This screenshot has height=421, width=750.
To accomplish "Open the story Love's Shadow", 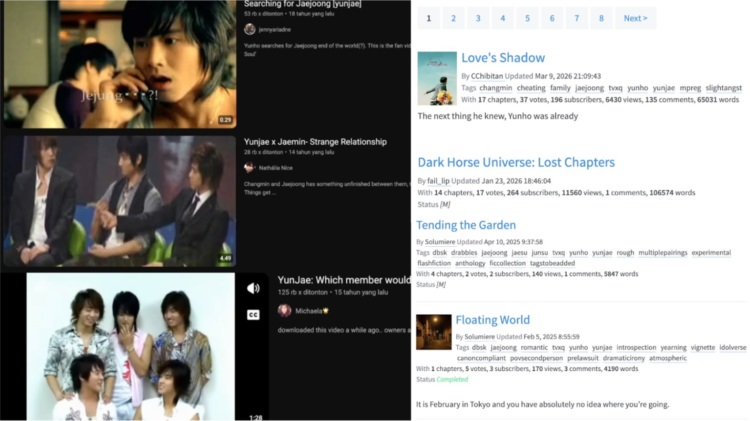I will (503, 57).
